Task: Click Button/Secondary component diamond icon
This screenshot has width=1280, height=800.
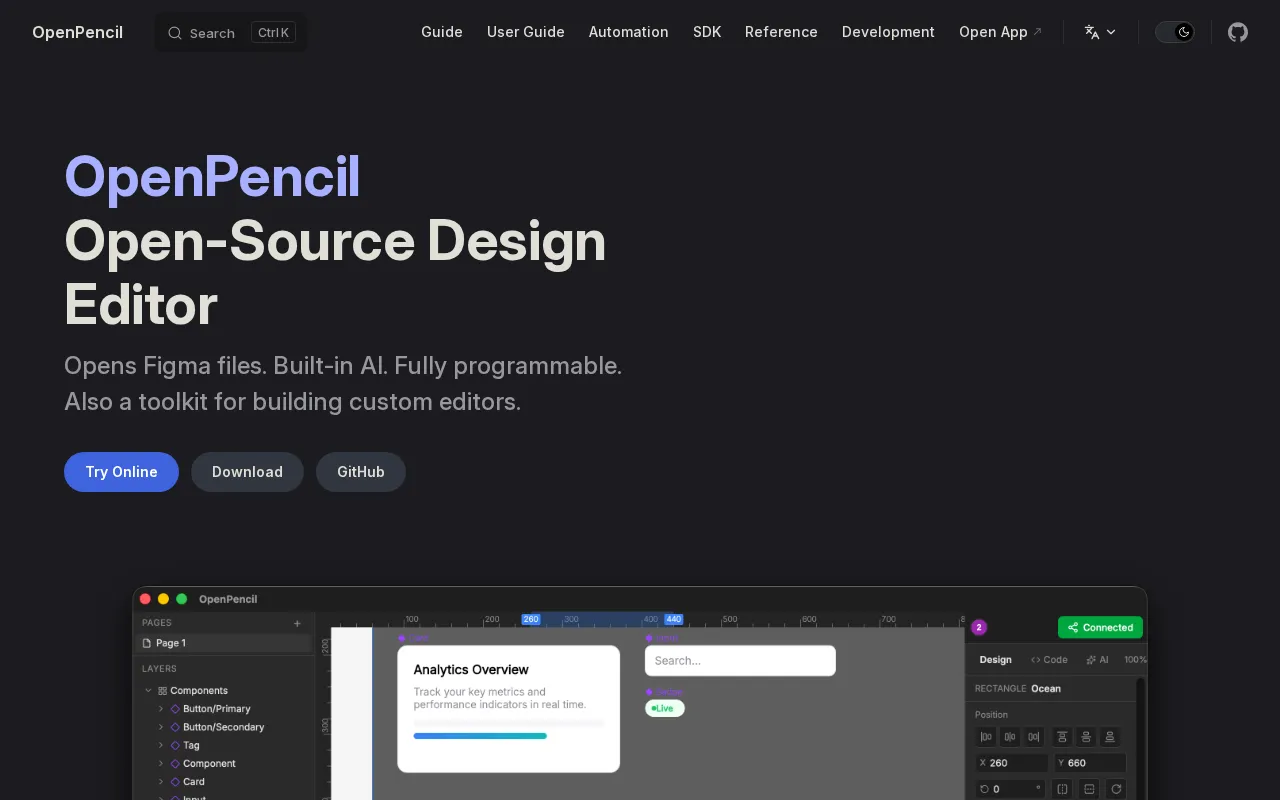Action: pyautogui.click(x=175, y=727)
